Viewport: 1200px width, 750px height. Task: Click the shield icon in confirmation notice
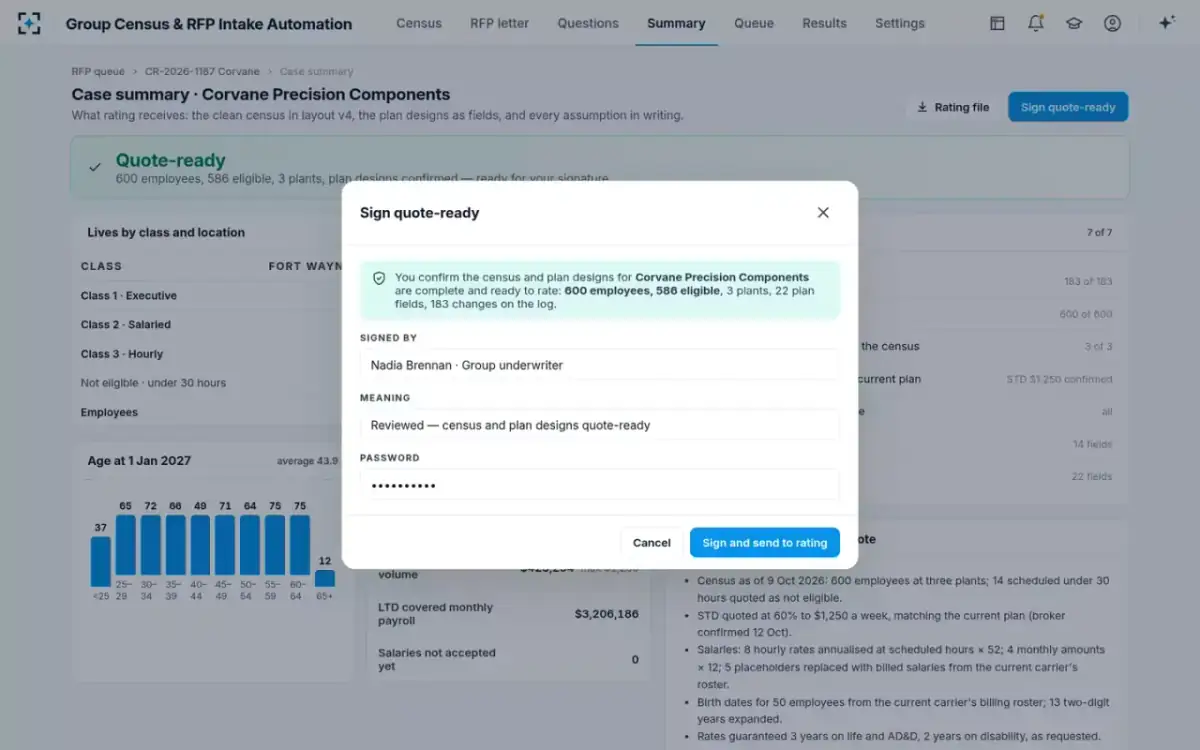point(379,278)
